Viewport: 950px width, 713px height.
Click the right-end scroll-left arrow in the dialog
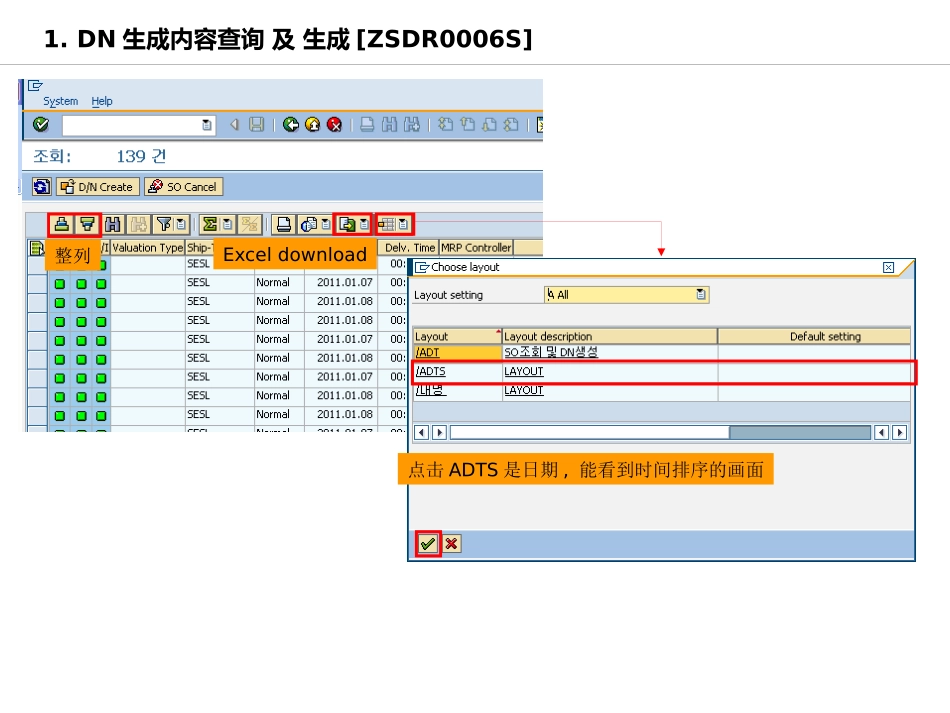click(x=882, y=433)
